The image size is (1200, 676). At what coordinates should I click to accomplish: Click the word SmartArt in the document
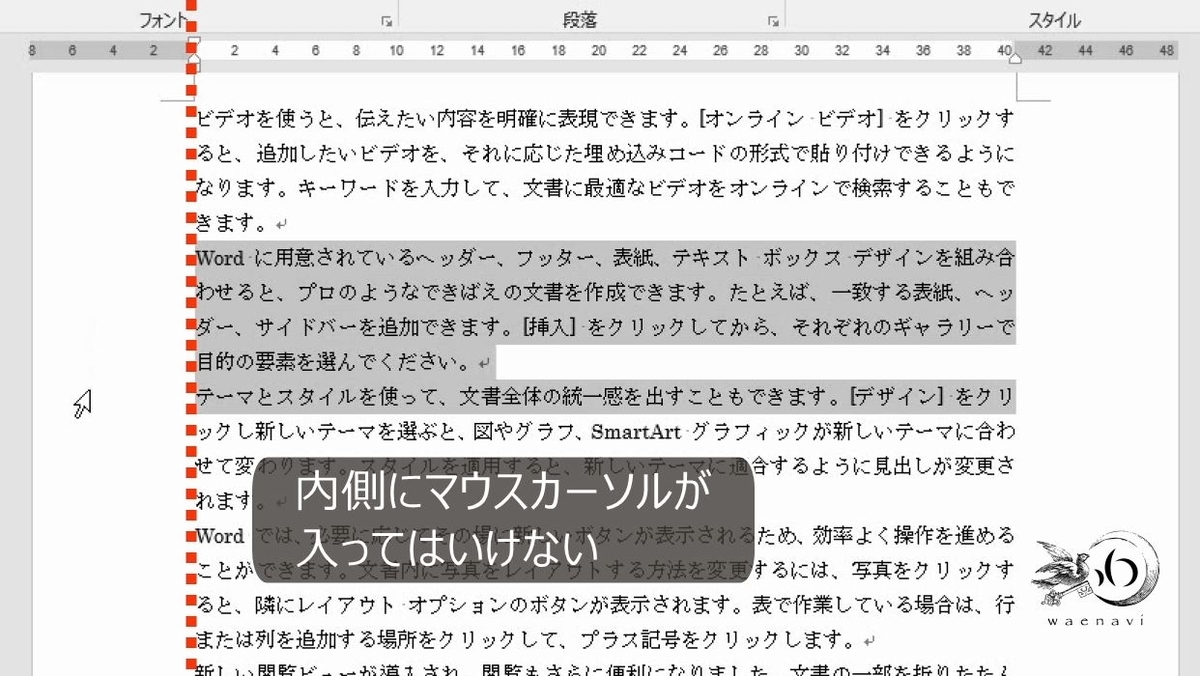pos(636,432)
